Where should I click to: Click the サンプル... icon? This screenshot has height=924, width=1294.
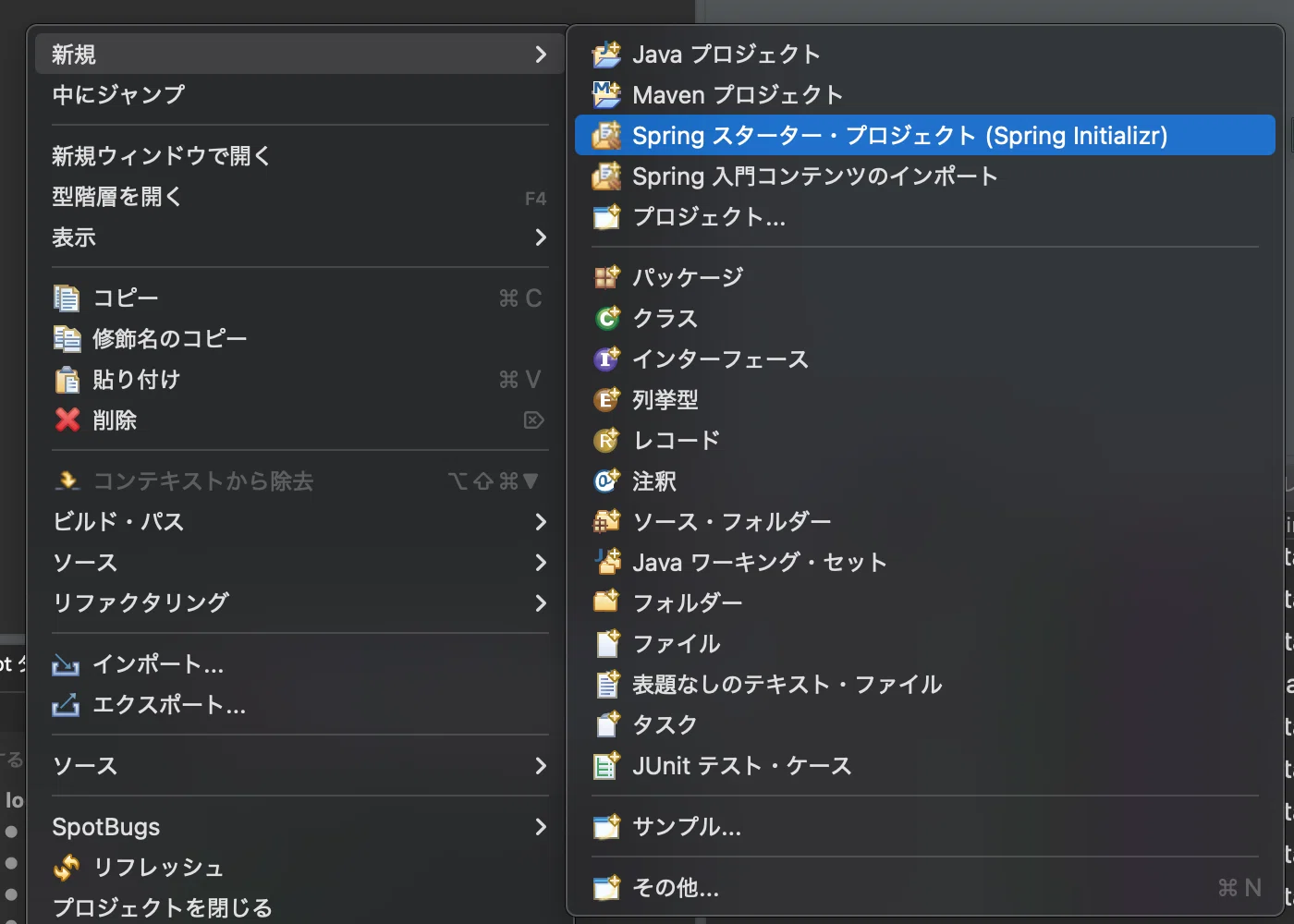tap(606, 826)
